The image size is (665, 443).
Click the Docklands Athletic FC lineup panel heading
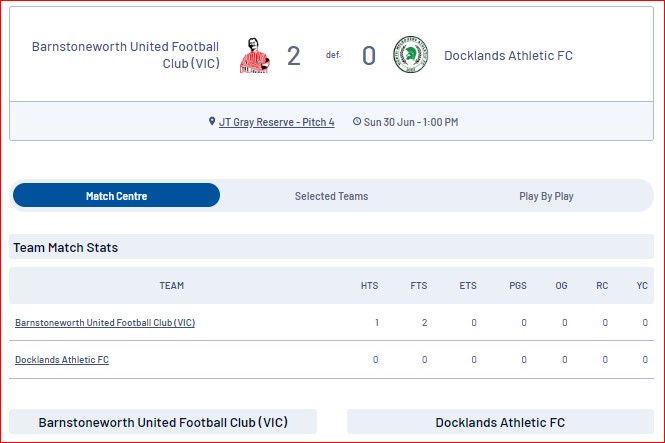pos(500,423)
